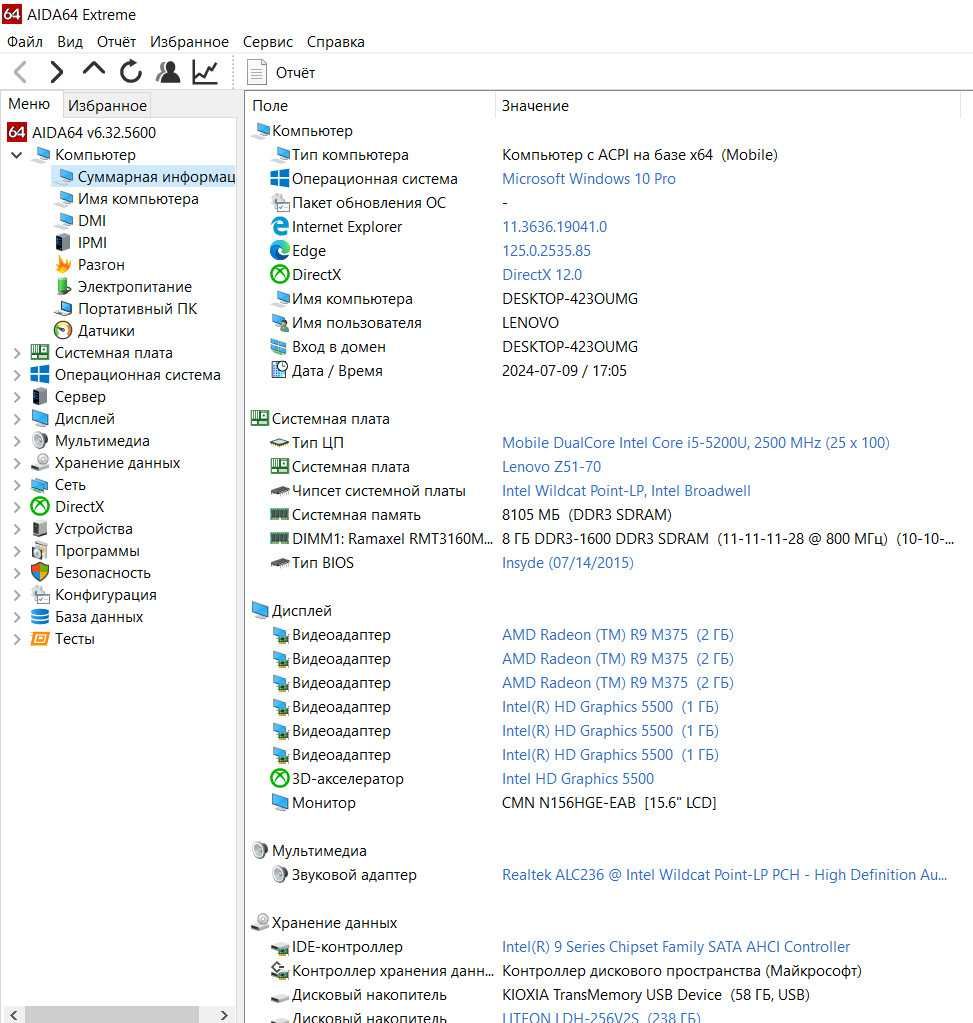973x1023 pixels.
Task: Open Mobile DualCore Intel Core i5-5200U link
Action: point(696,443)
